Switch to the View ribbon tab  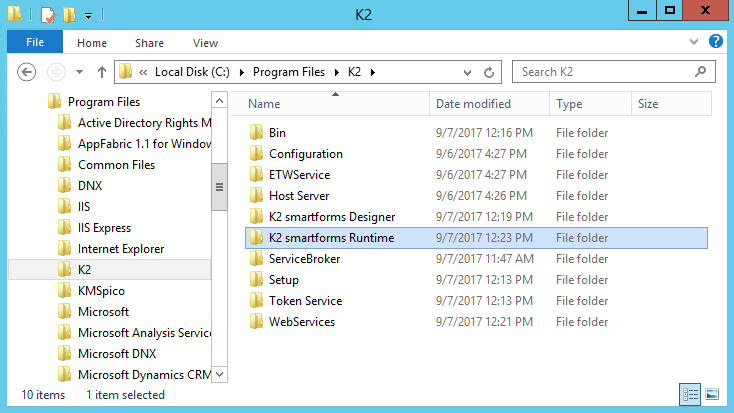[x=205, y=43]
